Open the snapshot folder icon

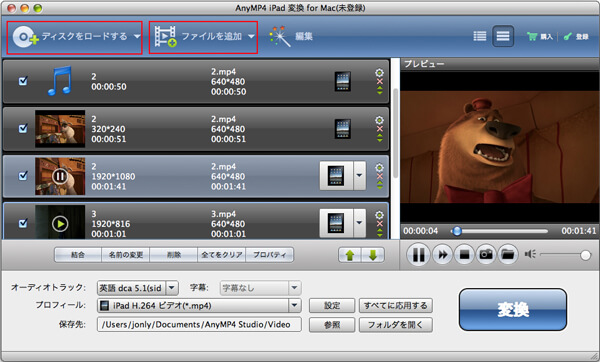508,254
